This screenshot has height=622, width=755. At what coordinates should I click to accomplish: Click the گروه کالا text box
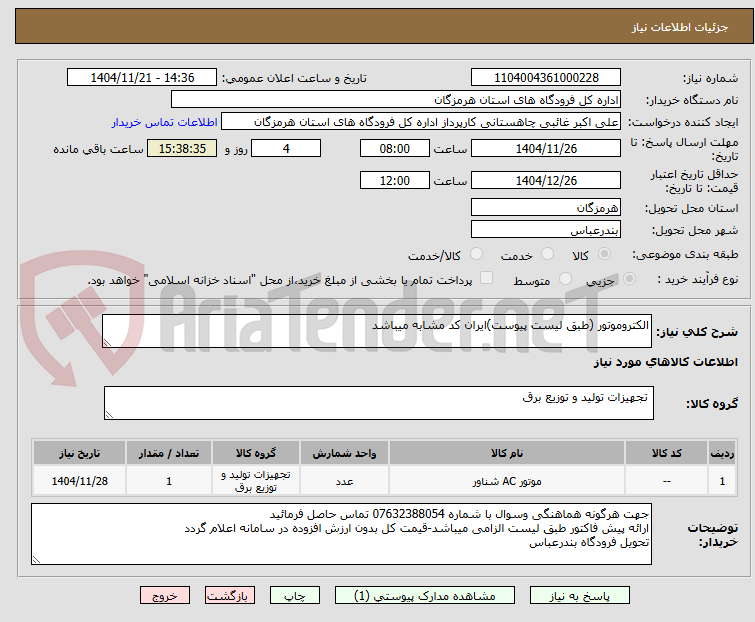point(378,403)
